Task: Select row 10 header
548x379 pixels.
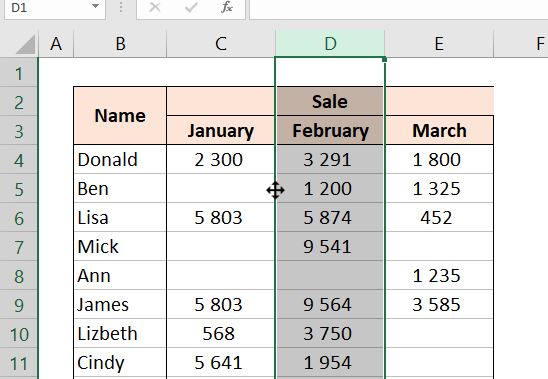Action: 19,334
